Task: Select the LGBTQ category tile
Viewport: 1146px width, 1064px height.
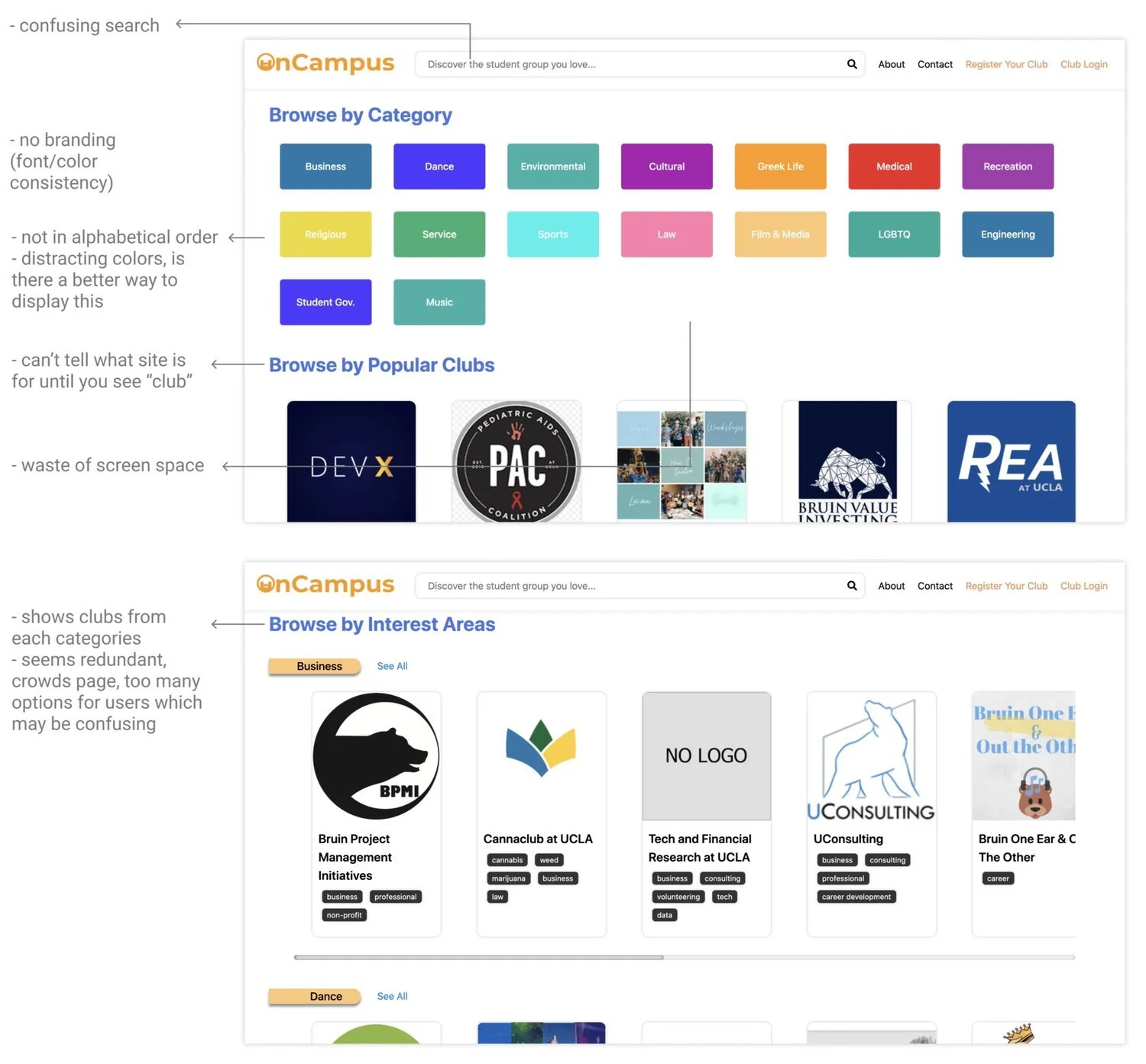Action: click(894, 234)
